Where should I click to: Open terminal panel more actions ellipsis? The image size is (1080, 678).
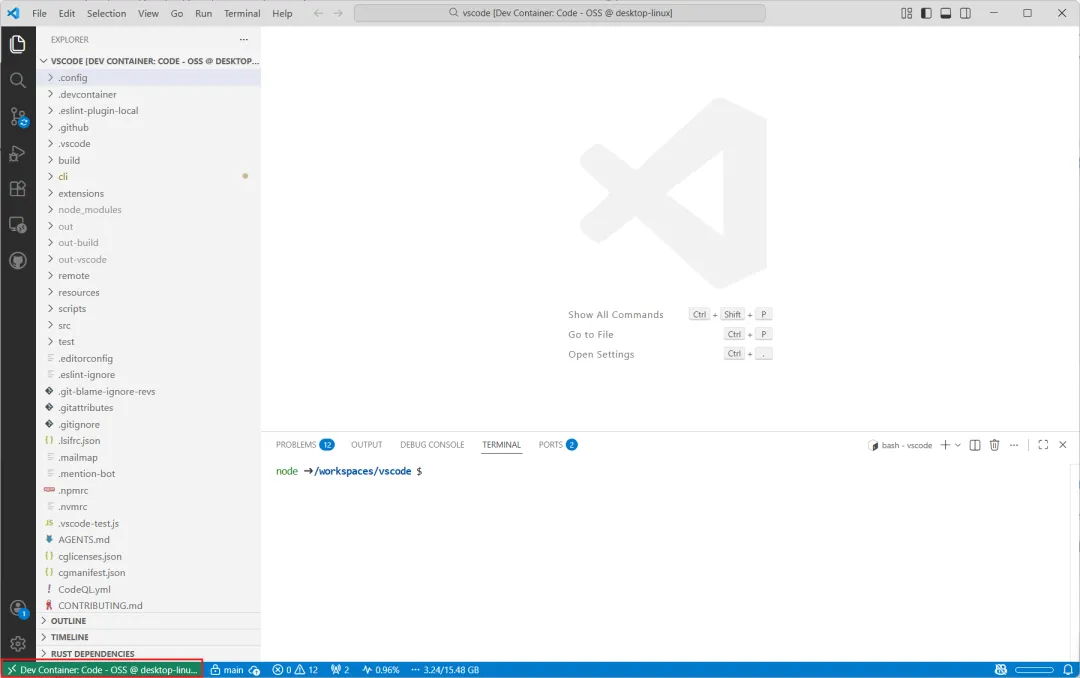[x=1014, y=445]
